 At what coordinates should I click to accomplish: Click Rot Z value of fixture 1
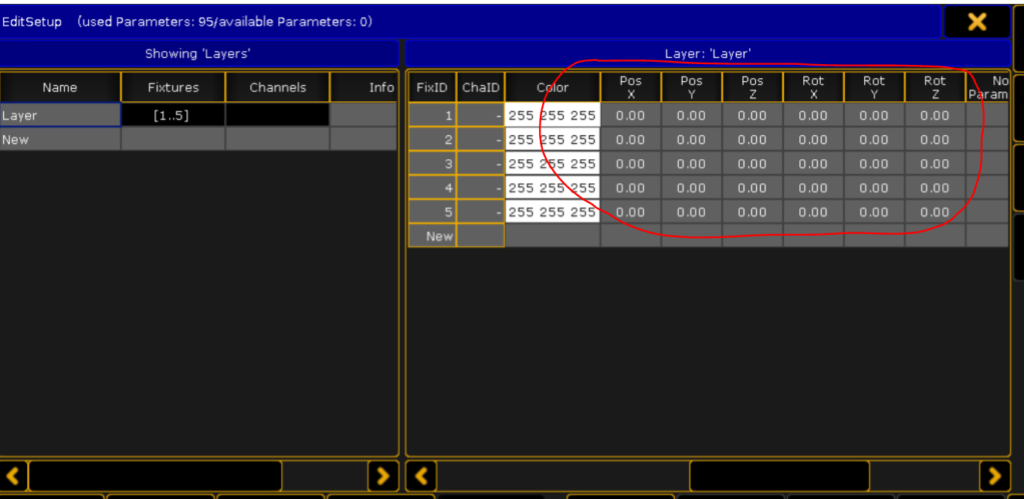point(935,116)
